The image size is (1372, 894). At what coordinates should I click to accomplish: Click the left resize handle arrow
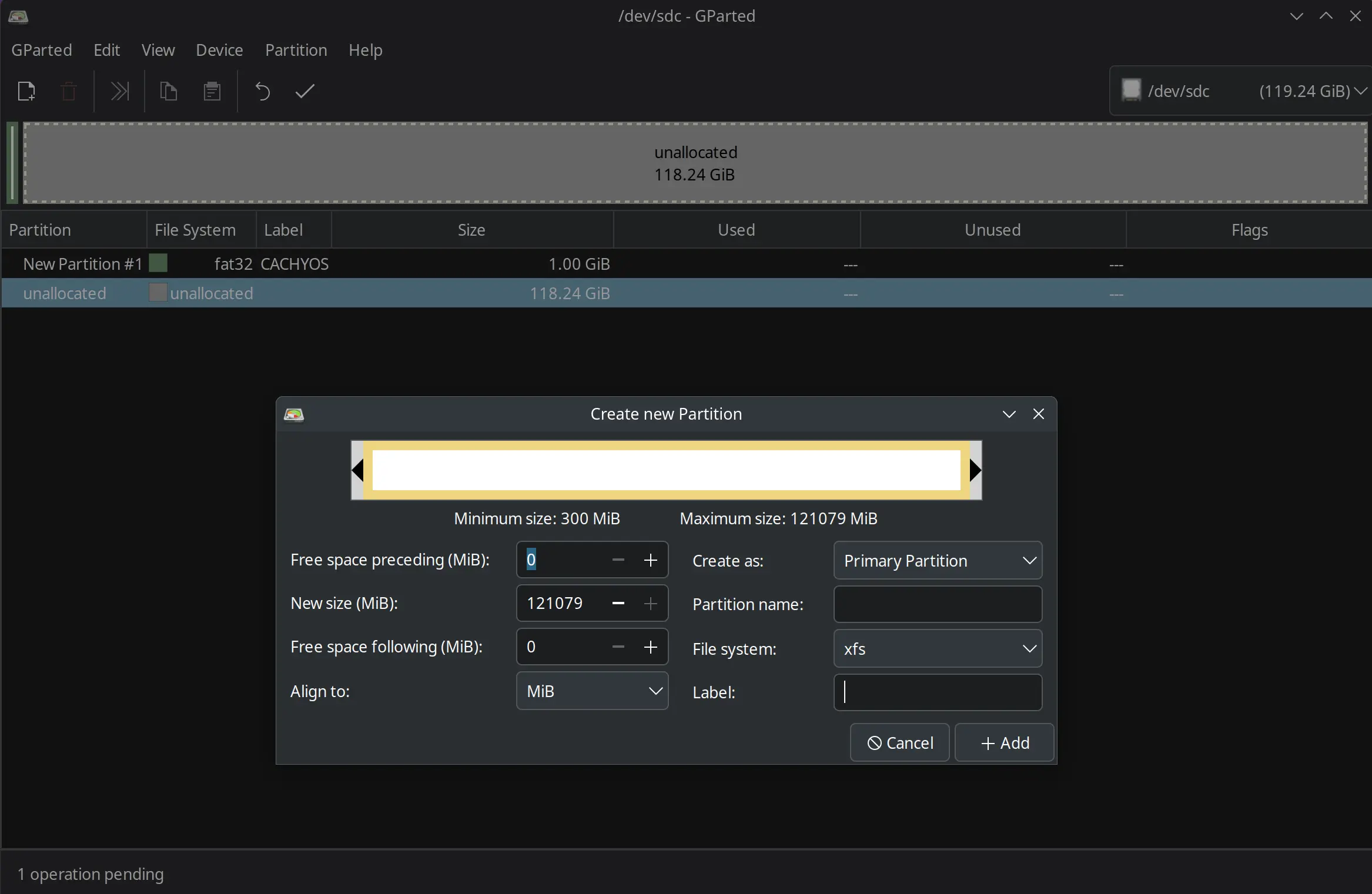[x=357, y=470]
